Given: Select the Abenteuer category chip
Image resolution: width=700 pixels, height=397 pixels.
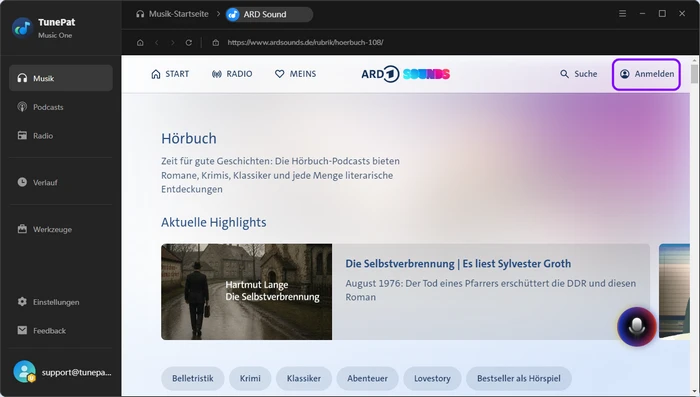Looking at the screenshot, I should point(367,378).
